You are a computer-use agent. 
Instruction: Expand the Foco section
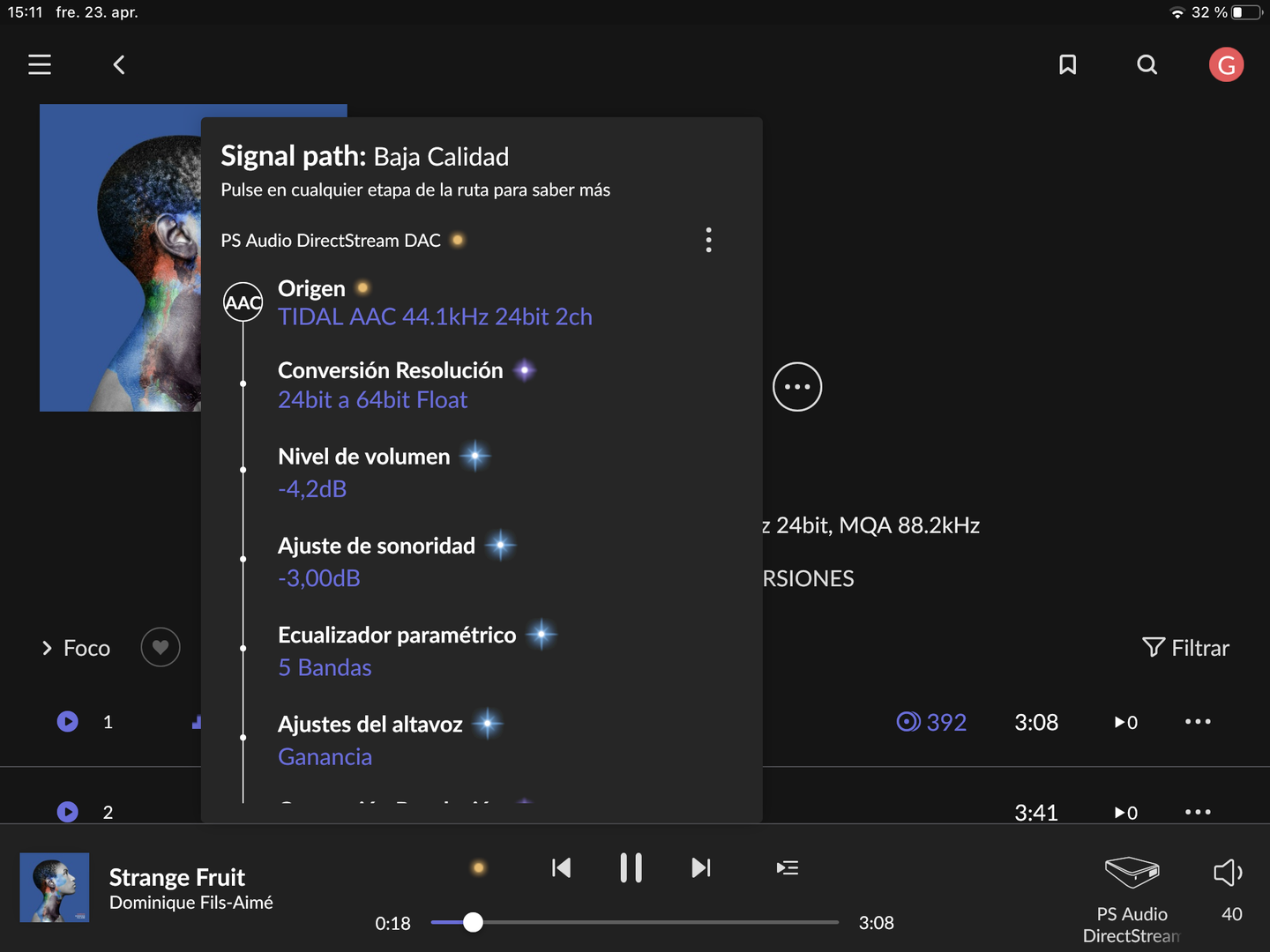pyautogui.click(x=76, y=648)
